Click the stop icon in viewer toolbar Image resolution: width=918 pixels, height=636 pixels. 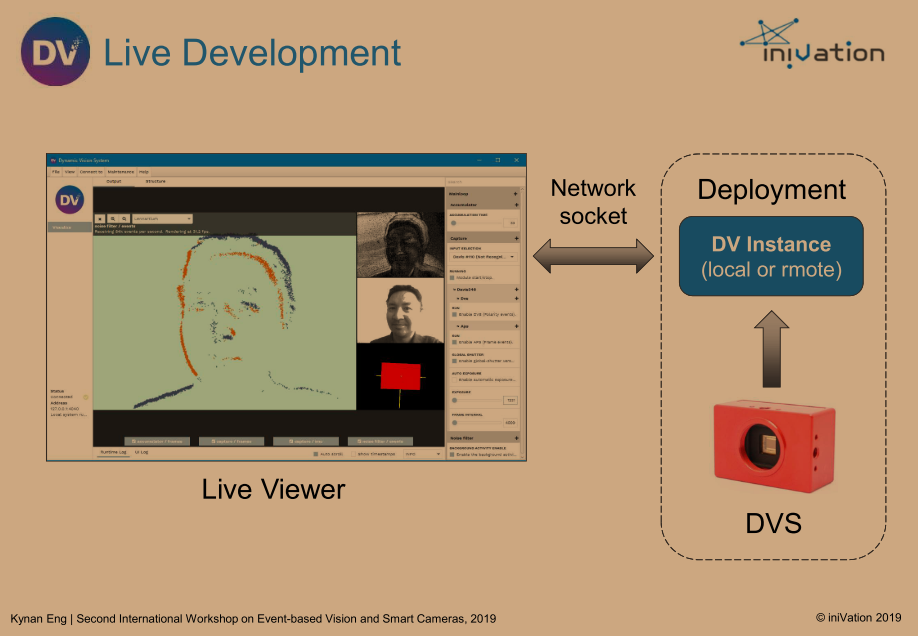[x=100, y=219]
